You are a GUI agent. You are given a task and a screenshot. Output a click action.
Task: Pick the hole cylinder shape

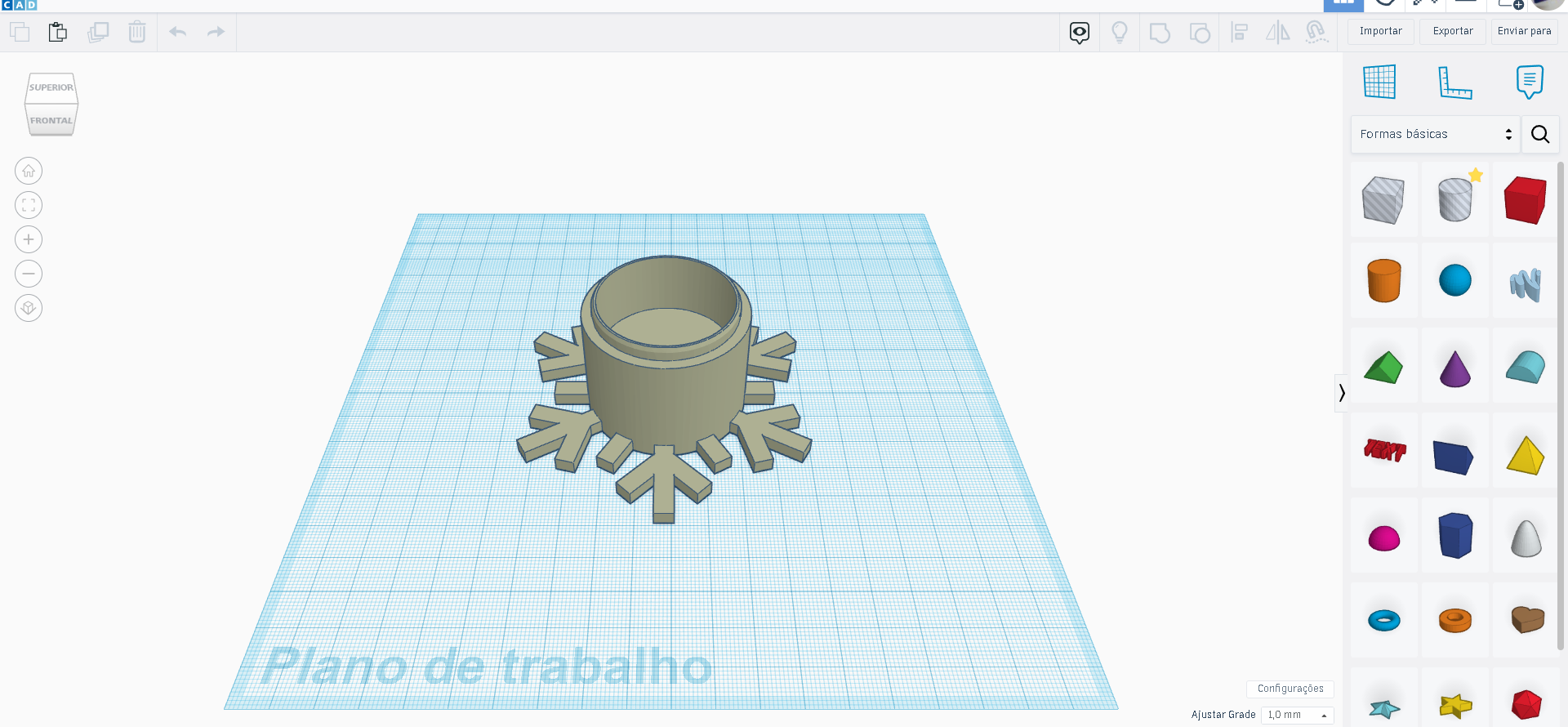[x=1455, y=199]
